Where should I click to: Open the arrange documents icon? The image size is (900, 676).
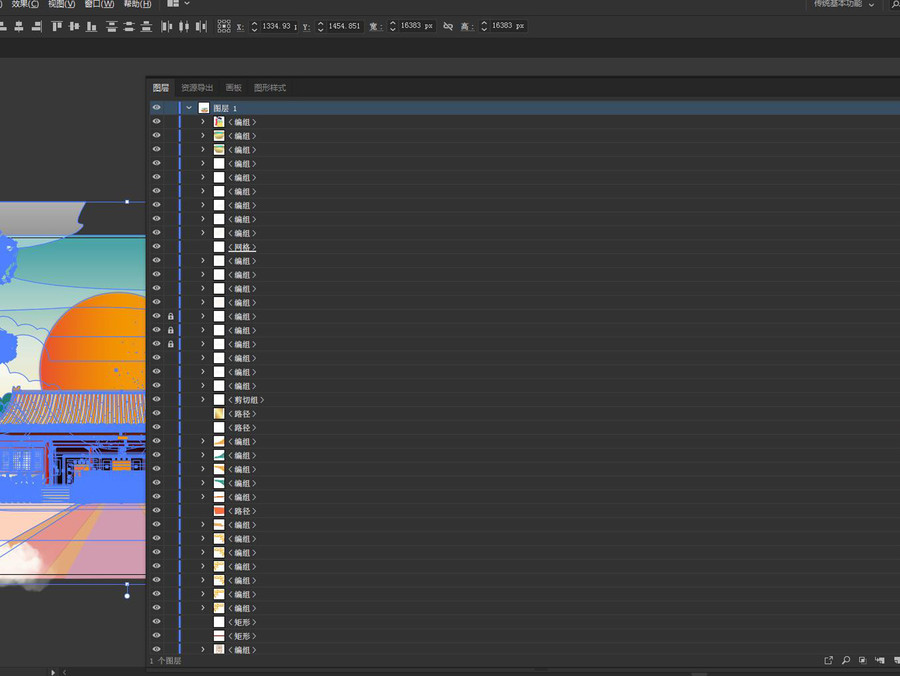pos(173,3)
